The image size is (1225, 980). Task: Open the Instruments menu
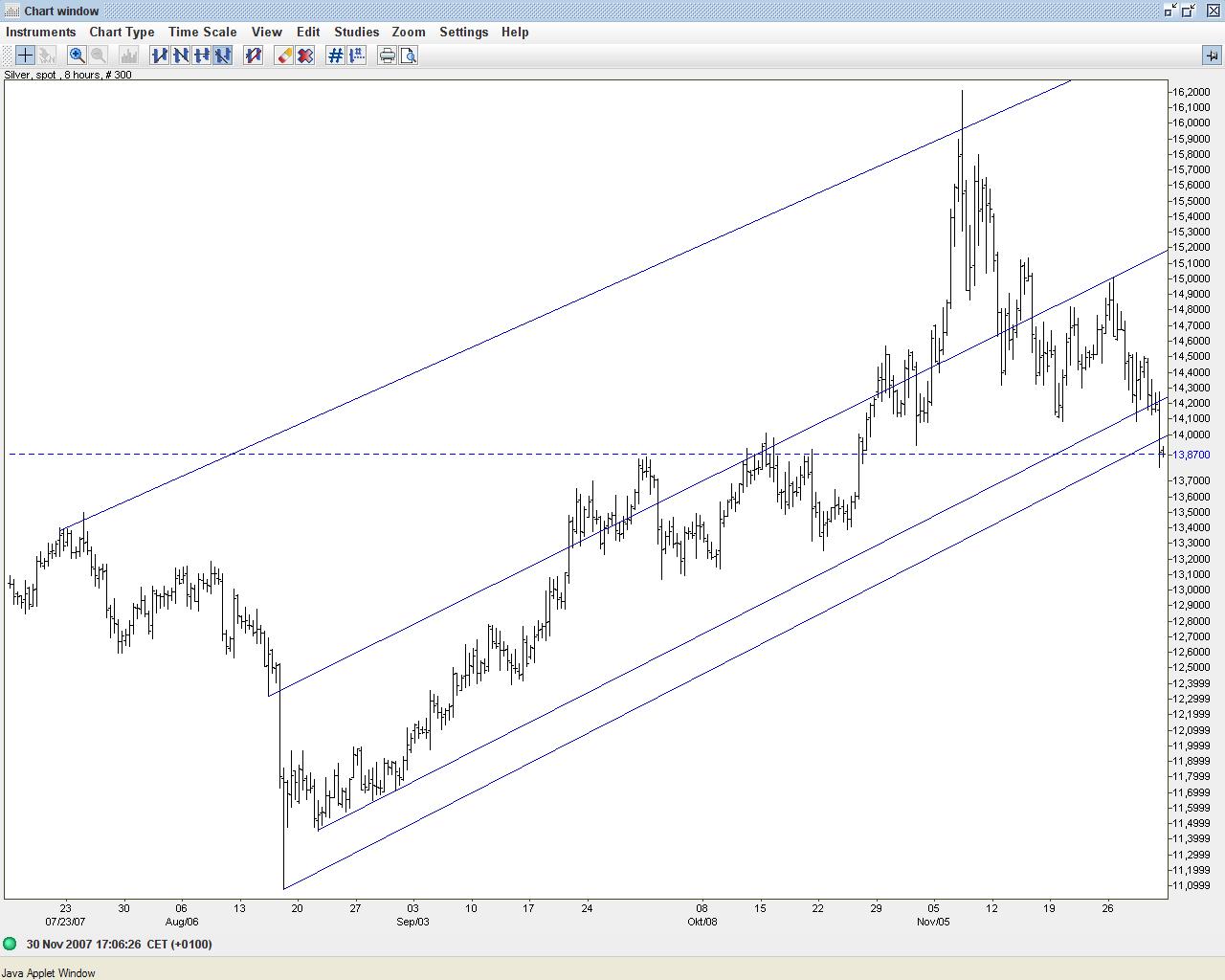point(40,32)
